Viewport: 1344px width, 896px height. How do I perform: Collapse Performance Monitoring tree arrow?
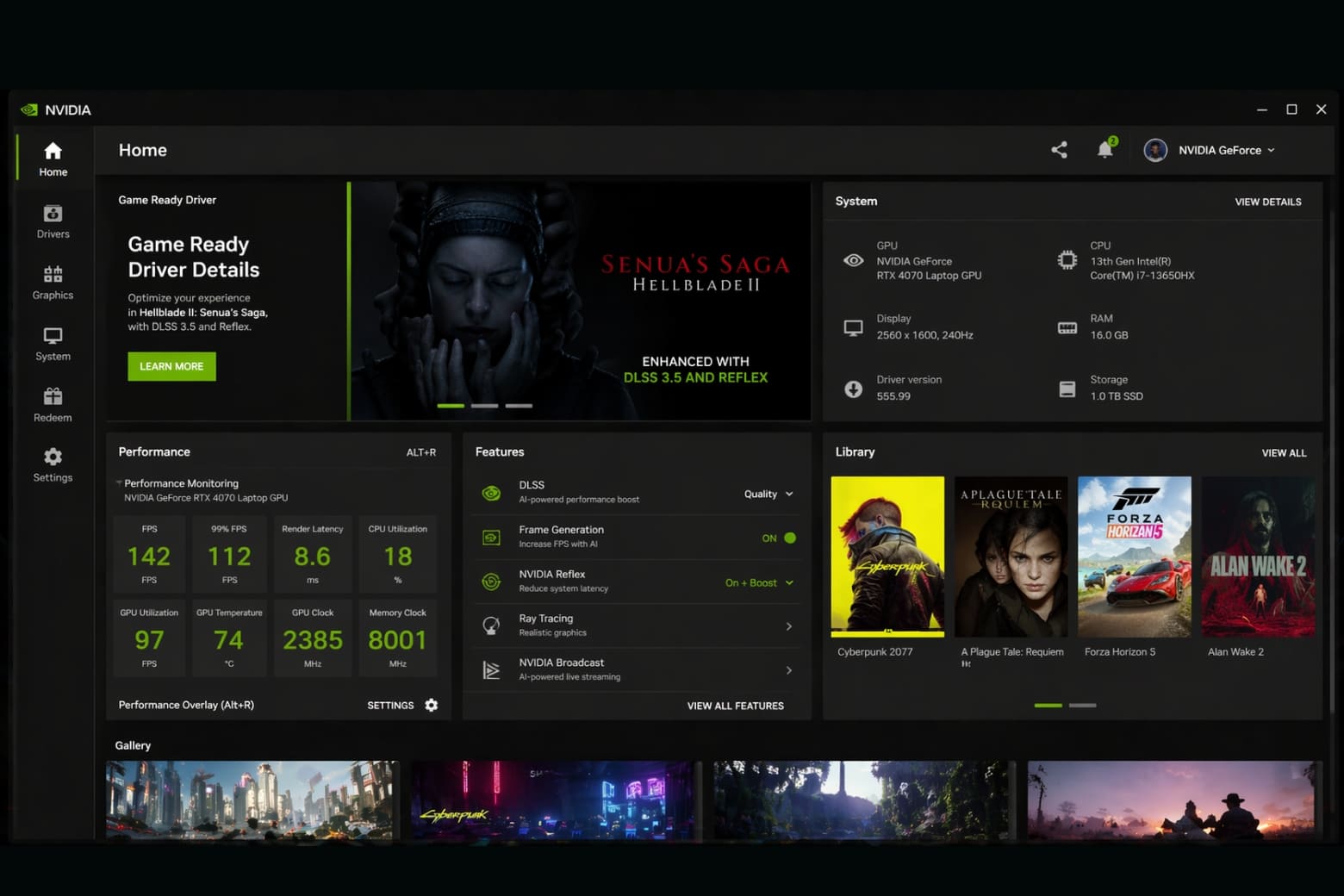point(118,482)
